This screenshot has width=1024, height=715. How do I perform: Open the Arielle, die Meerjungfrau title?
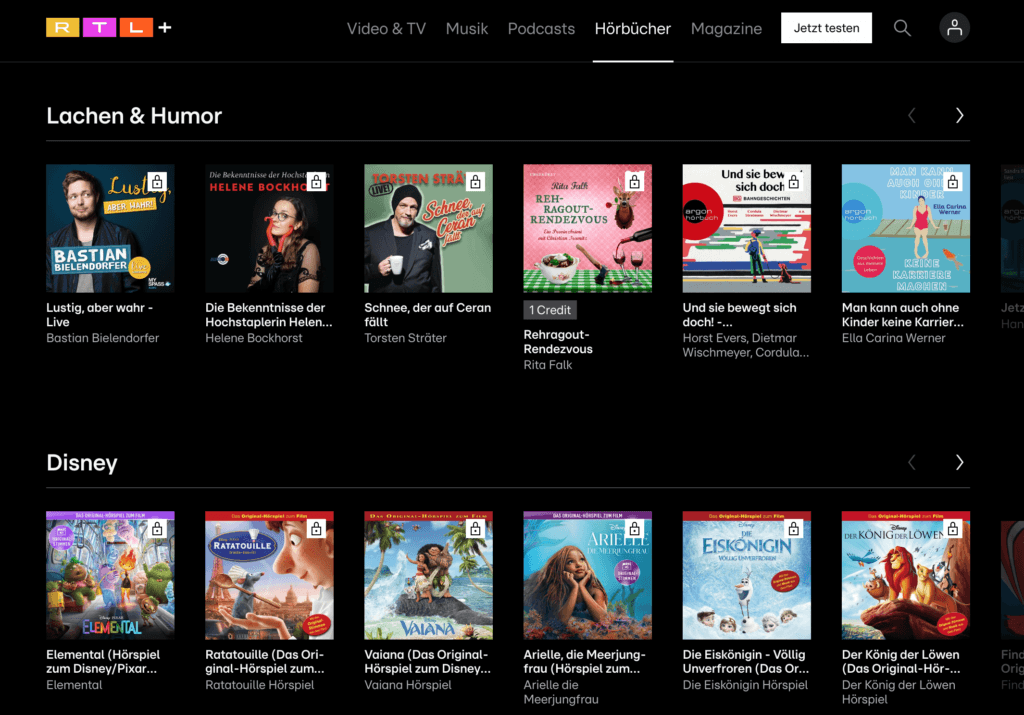584,661
